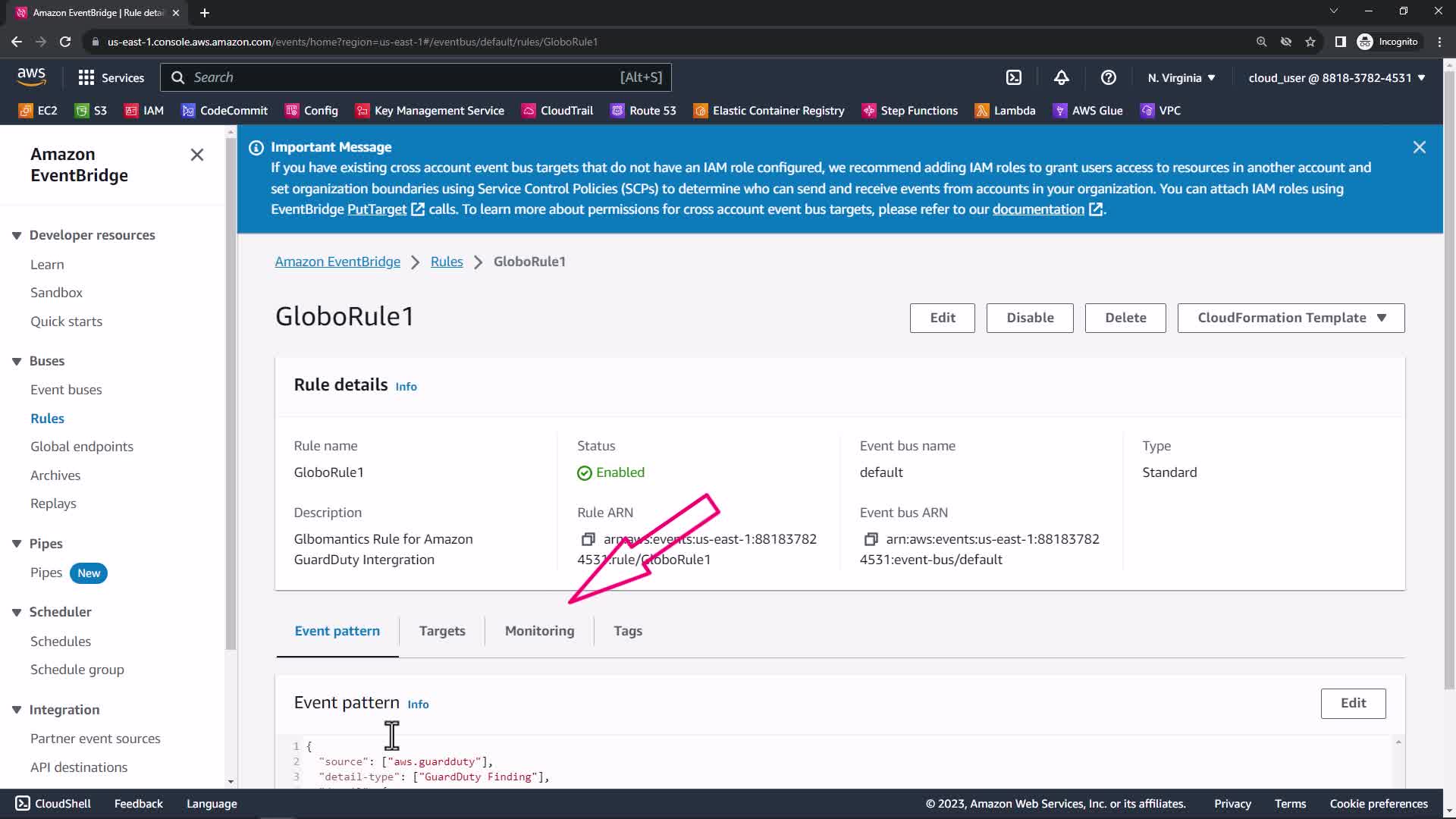1456x819 pixels.
Task: Switch to the Monitoring tab
Action: pyautogui.click(x=539, y=631)
